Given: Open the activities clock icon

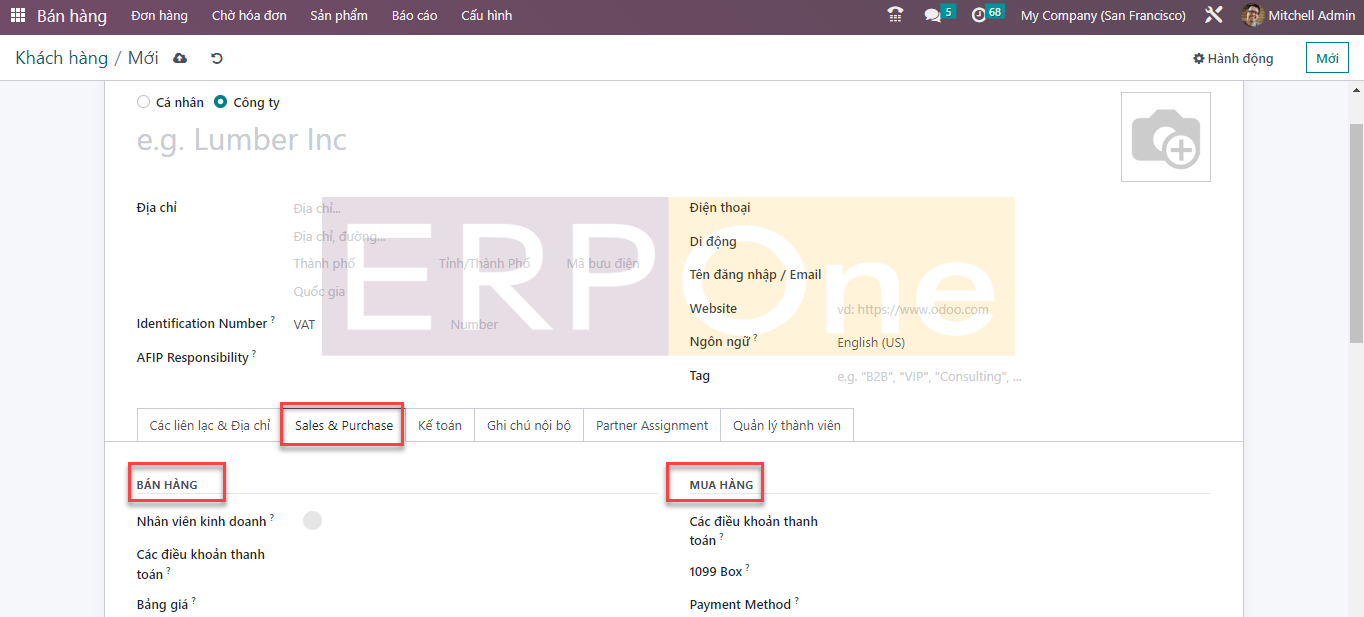Looking at the screenshot, I should pyautogui.click(x=979, y=15).
